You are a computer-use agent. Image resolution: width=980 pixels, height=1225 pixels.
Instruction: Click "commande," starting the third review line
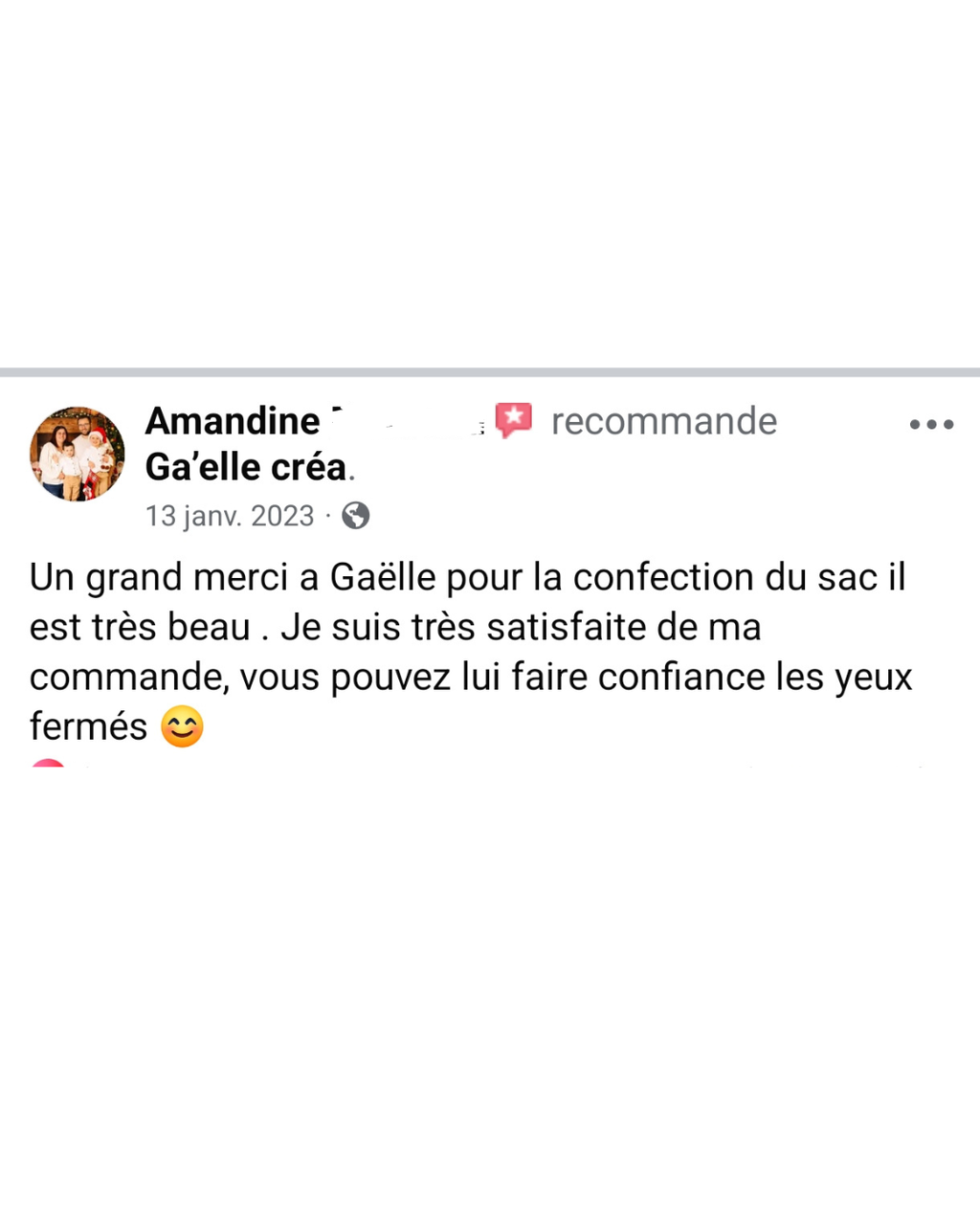[x=129, y=677]
